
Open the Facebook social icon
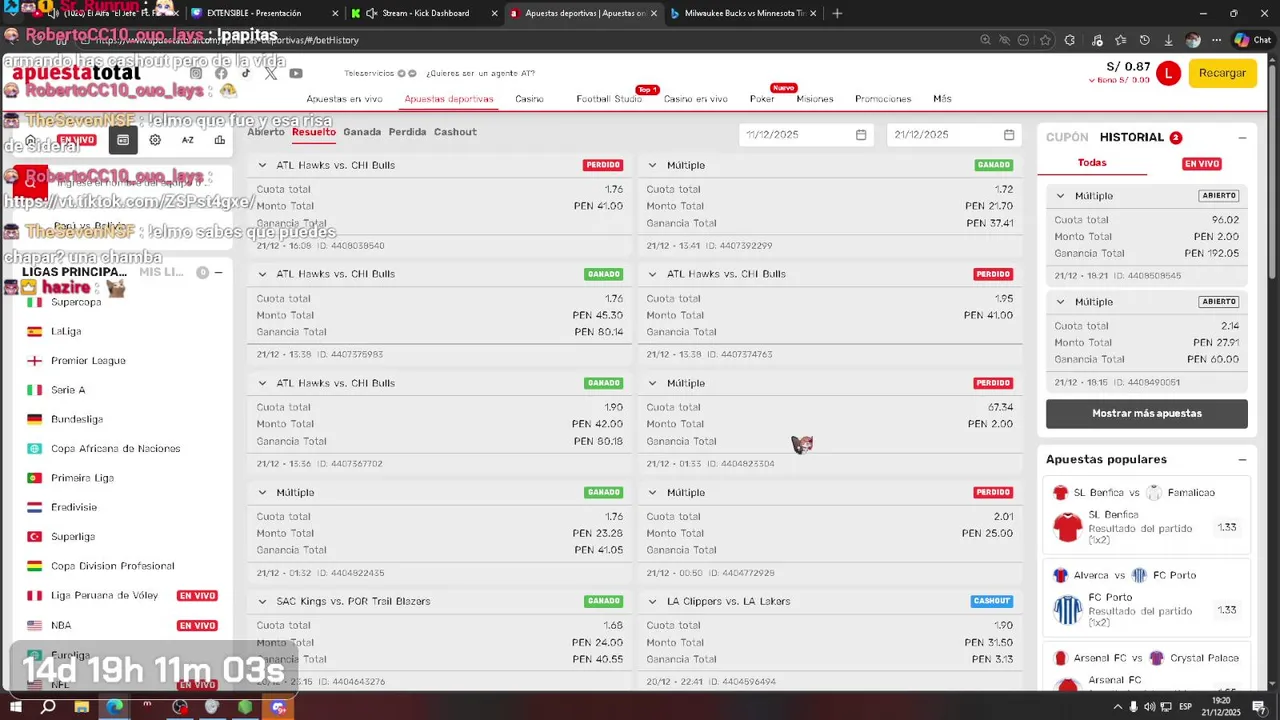tap(221, 73)
